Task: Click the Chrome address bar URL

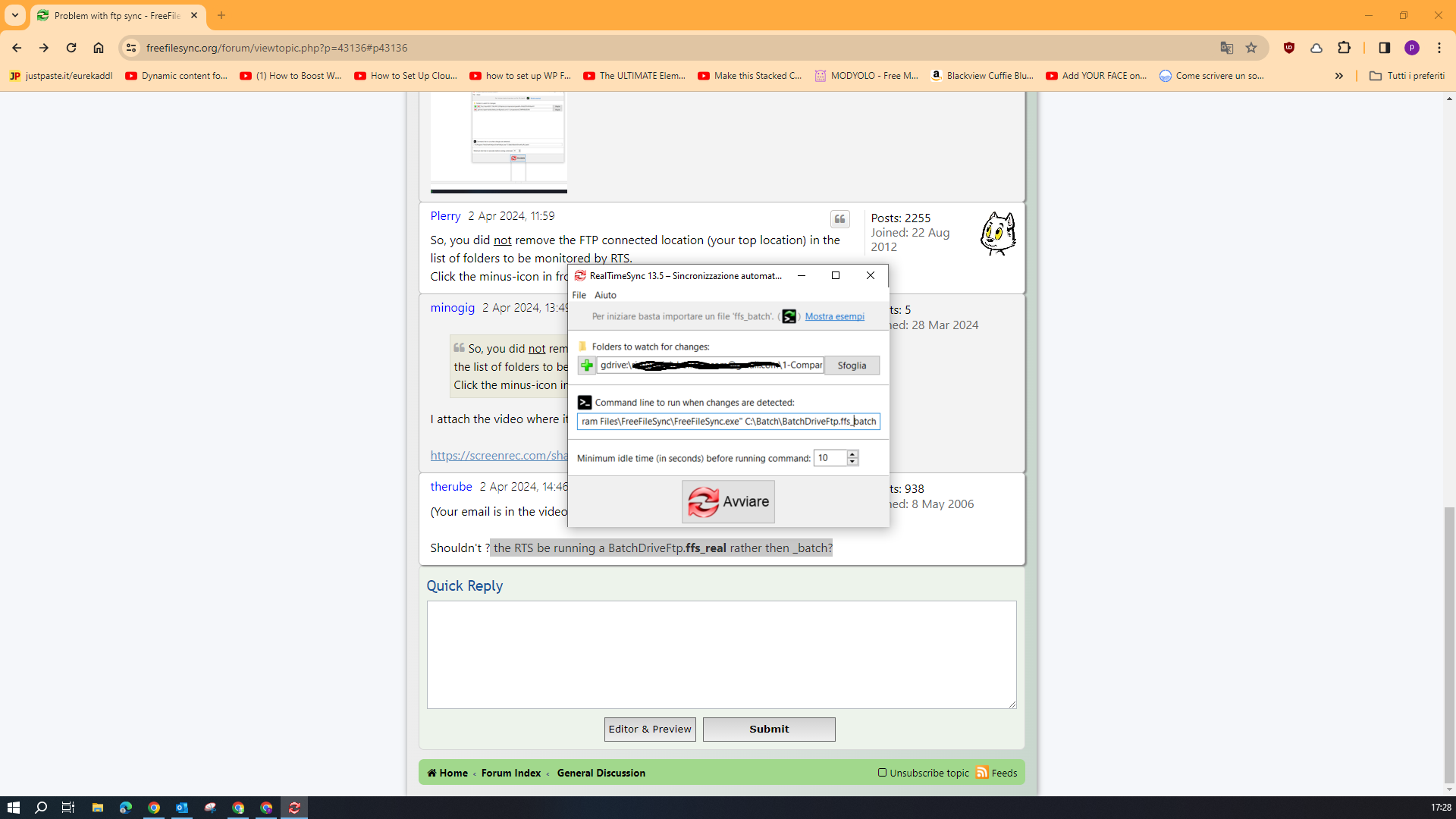Action: (x=277, y=48)
